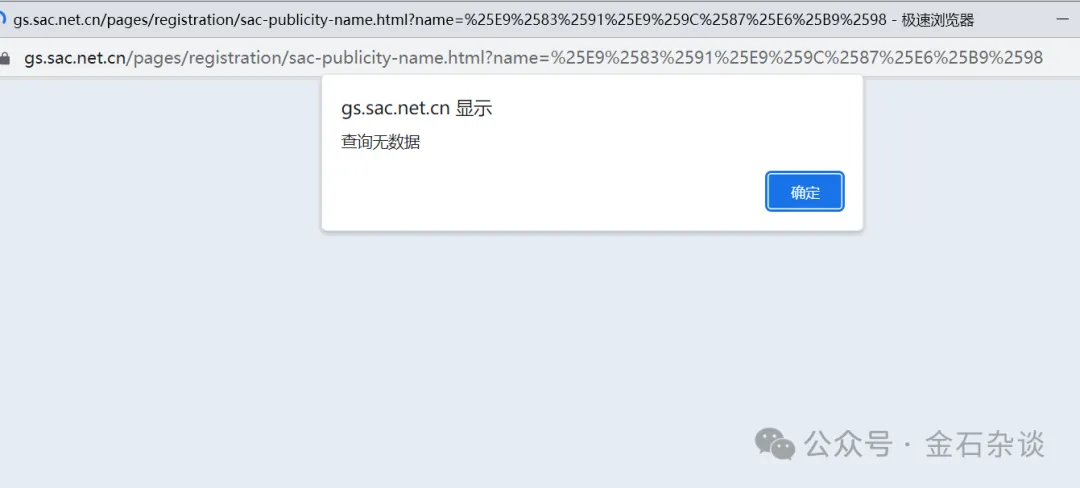Click the lock icon beside the address
The image size is (1080, 488).
[x=5, y=59]
